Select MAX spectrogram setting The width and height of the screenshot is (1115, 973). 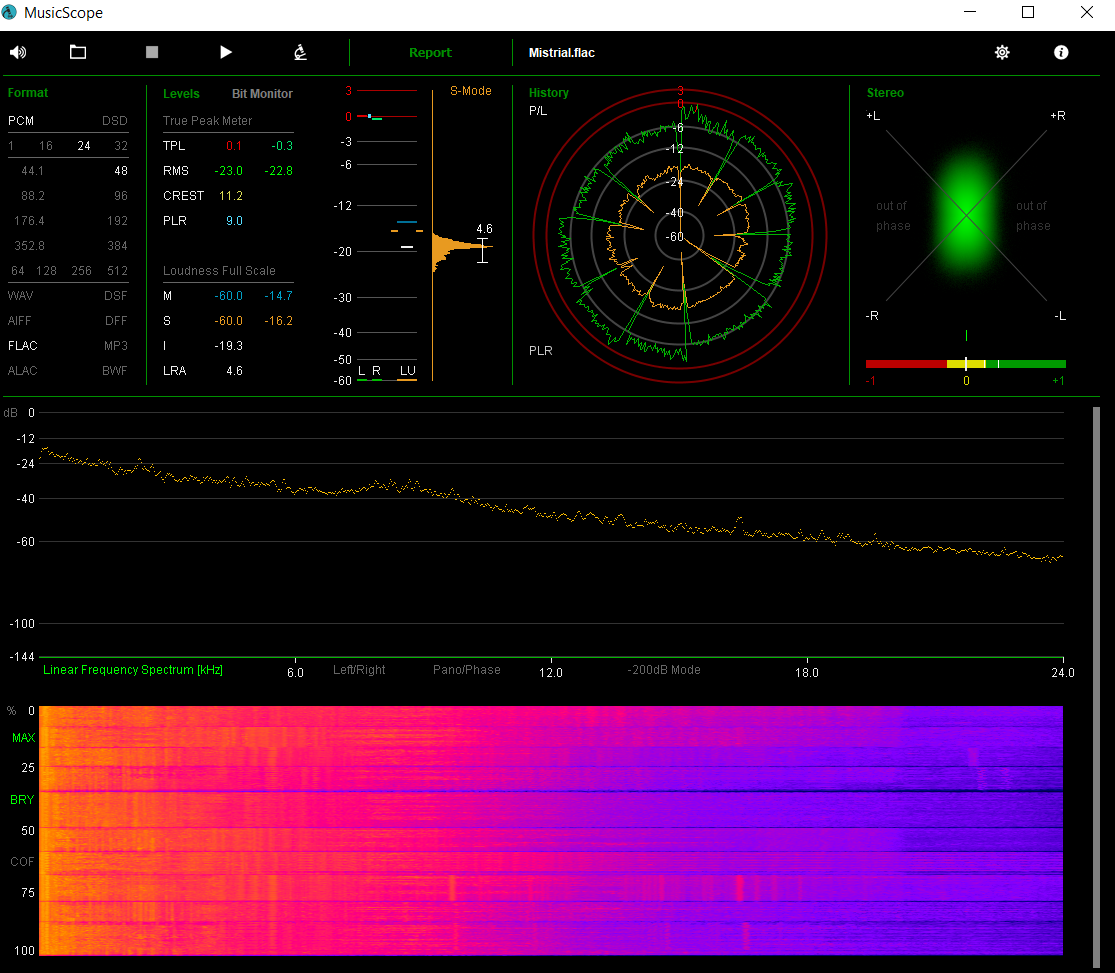23,738
